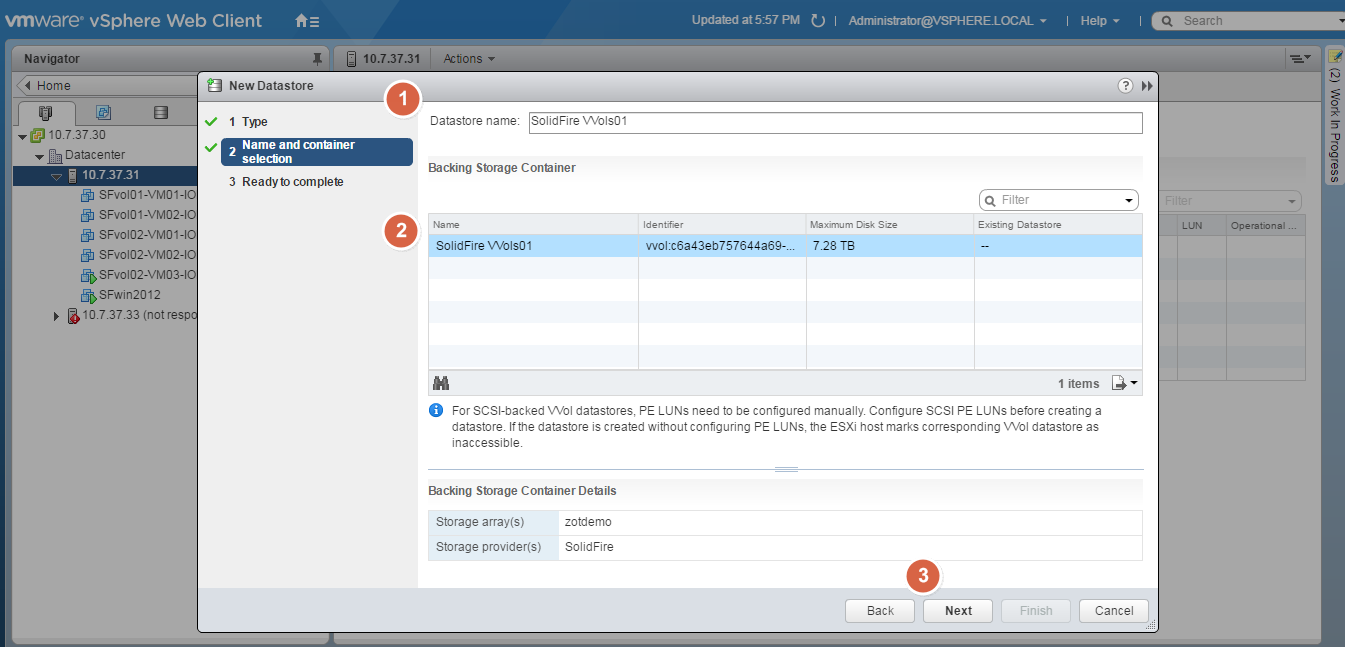This screenshot has width=1345, height=647.
Task: Switch to Storage navigator tab
Action: tap(160, 112)
